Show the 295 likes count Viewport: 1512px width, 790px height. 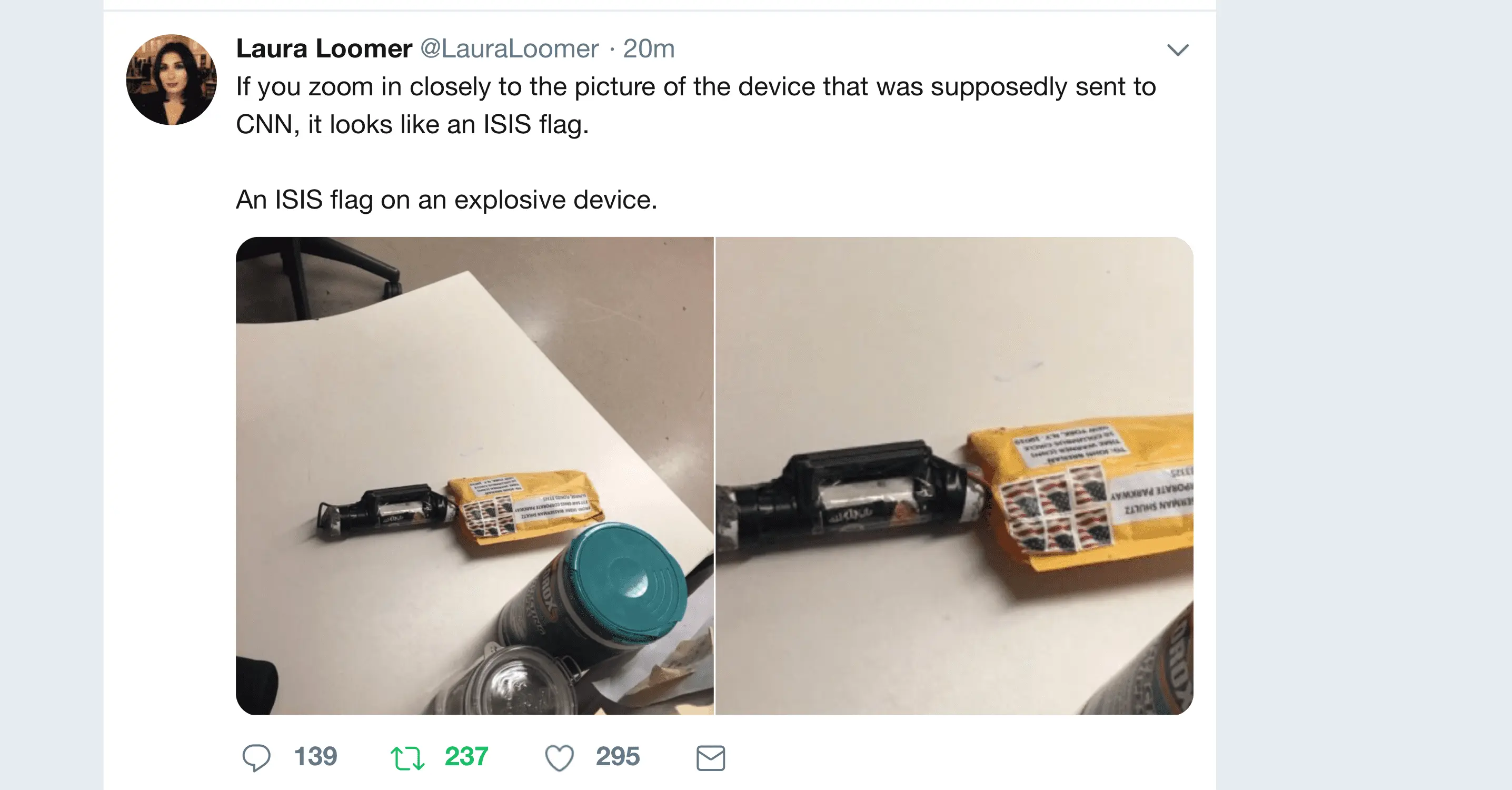[618, 756]
